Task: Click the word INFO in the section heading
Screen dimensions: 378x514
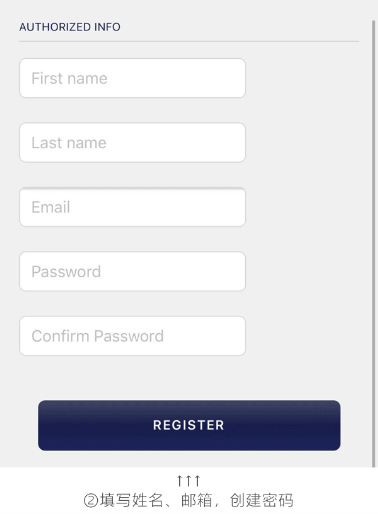Action: [x=107, y=27]
